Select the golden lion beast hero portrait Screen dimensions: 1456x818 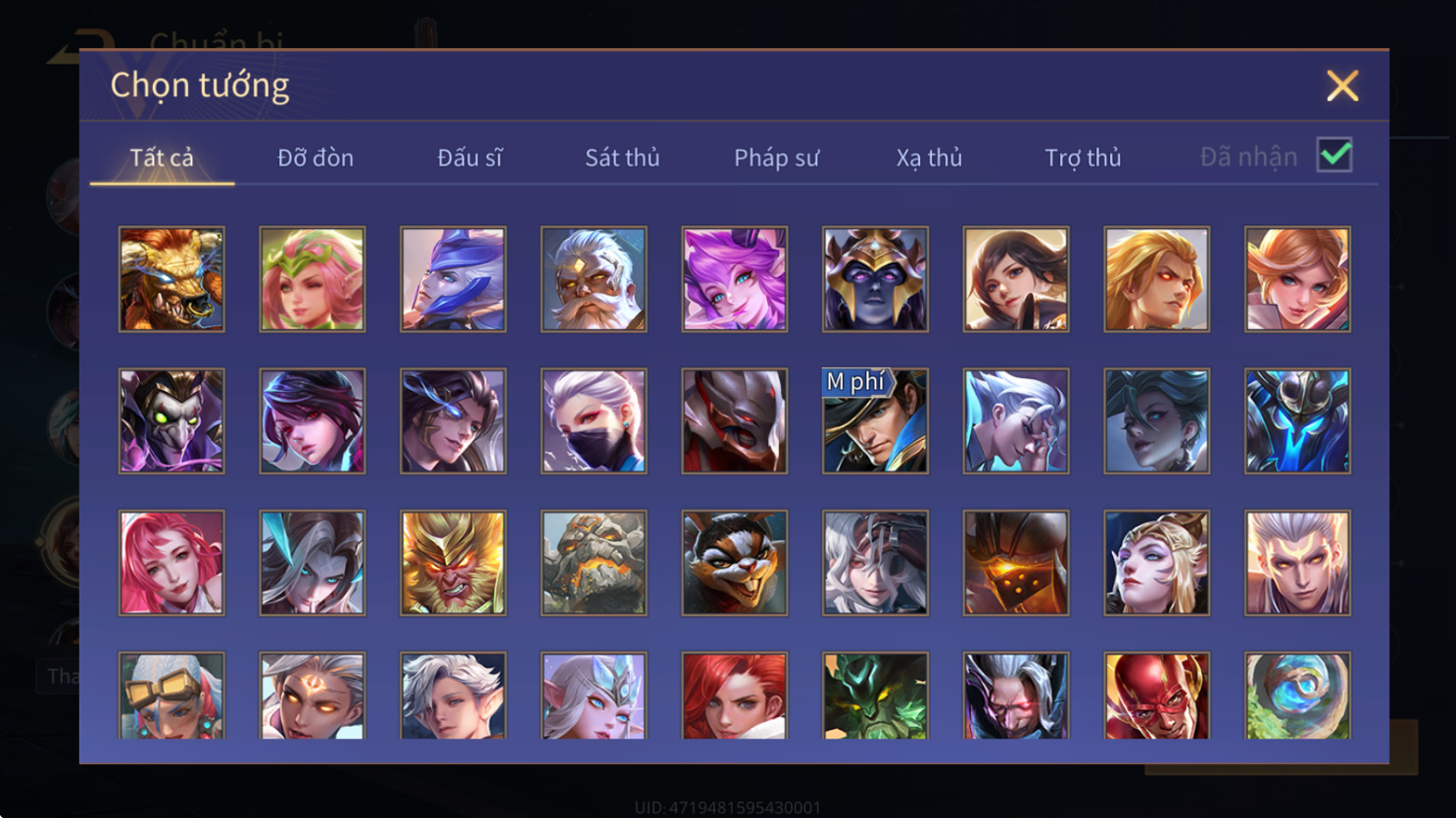(x=171, y=279)
